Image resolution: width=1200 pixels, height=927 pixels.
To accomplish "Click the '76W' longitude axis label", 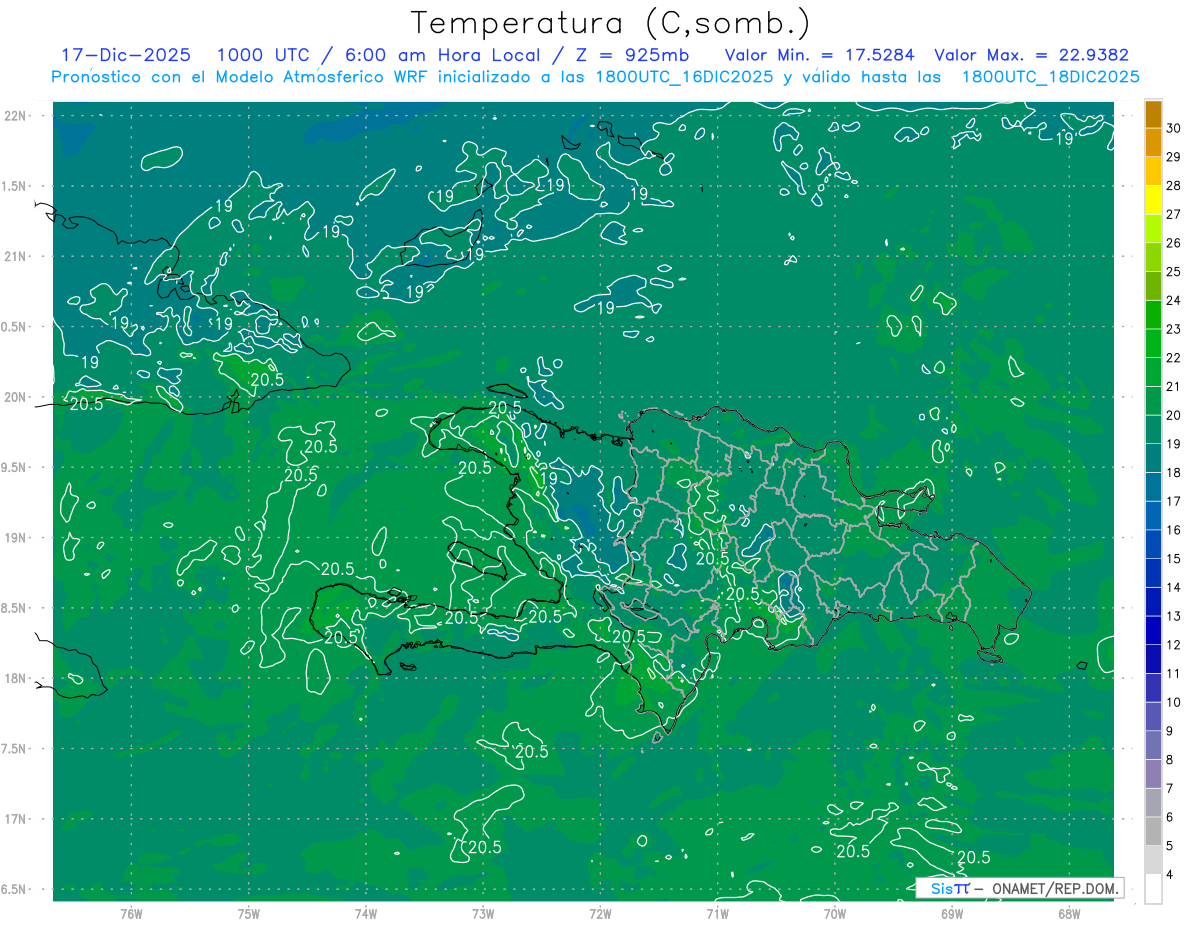I will 131,913.
